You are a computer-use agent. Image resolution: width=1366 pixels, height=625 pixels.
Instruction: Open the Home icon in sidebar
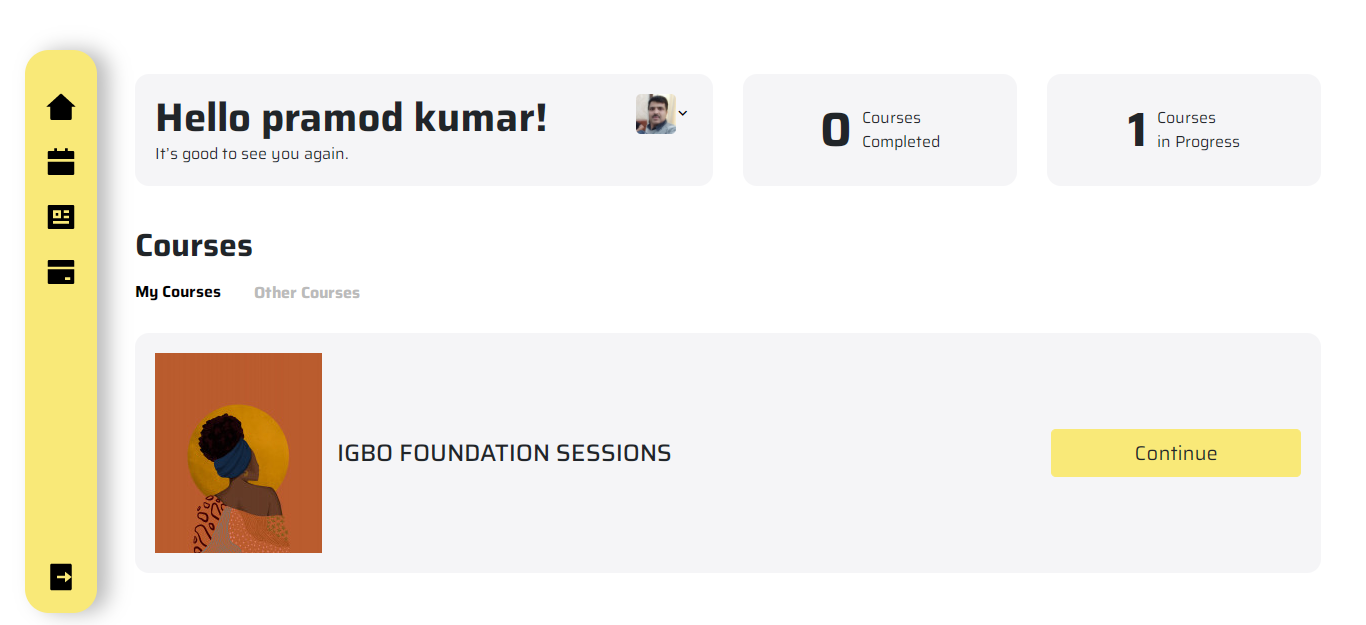61,107
